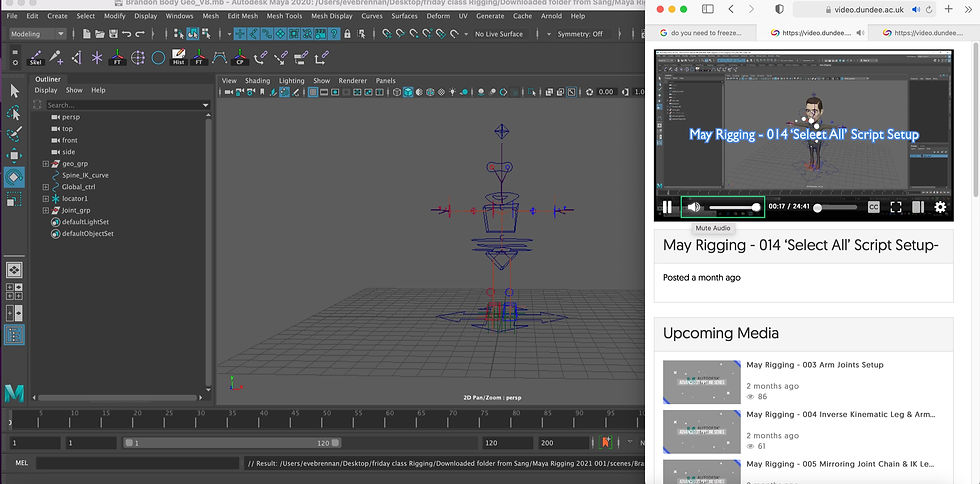The height and width of the screenshot is (484, 980).
Task: Click the Mirror Joint shelf icon
Action: tap(77, 58)
